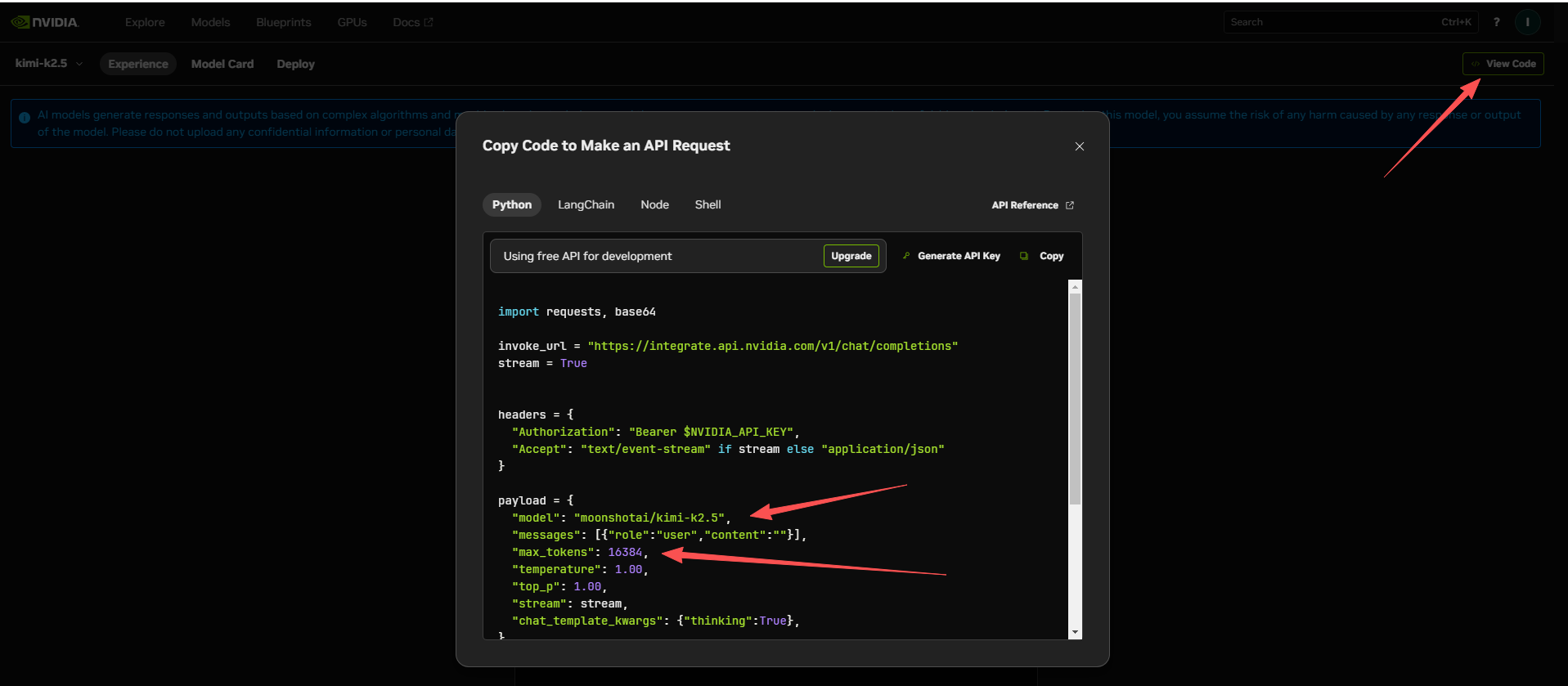Viewport: 1568px width, 686px height.
Task: Click the "moonshotai/kimi-k2.5" model value
Action: pos(649,518)
